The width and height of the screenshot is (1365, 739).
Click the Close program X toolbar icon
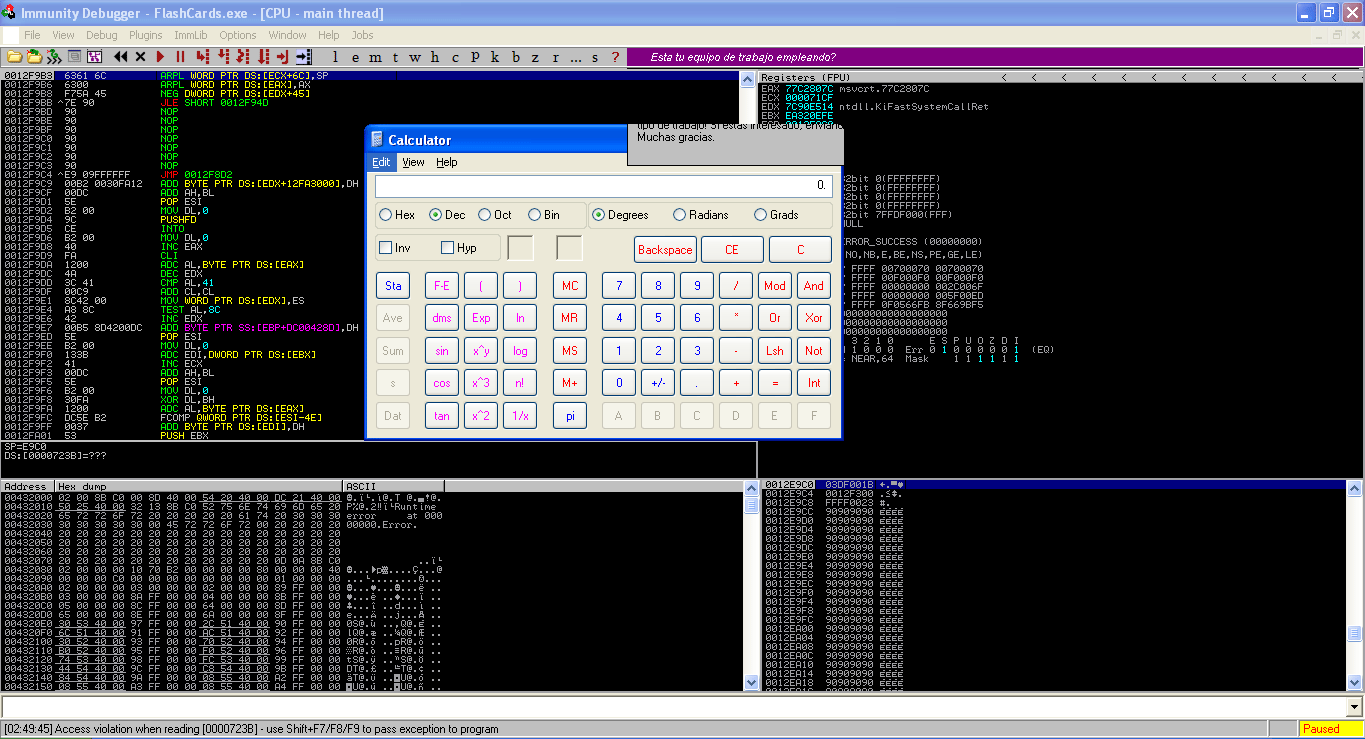(x=140, y=56)
